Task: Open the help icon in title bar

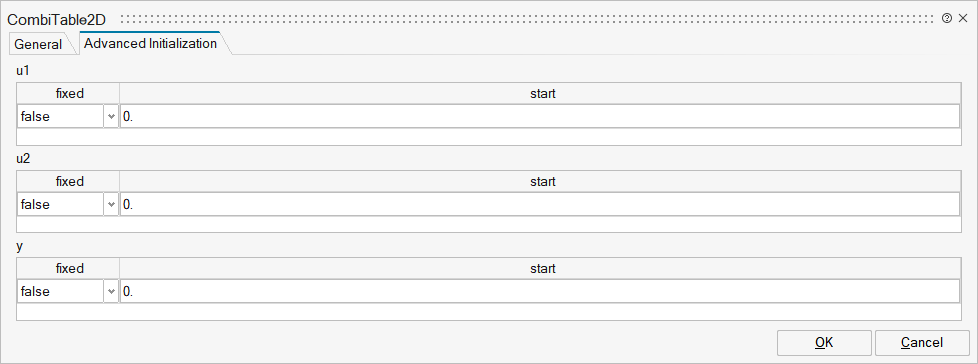Action: tap(947, 19)
